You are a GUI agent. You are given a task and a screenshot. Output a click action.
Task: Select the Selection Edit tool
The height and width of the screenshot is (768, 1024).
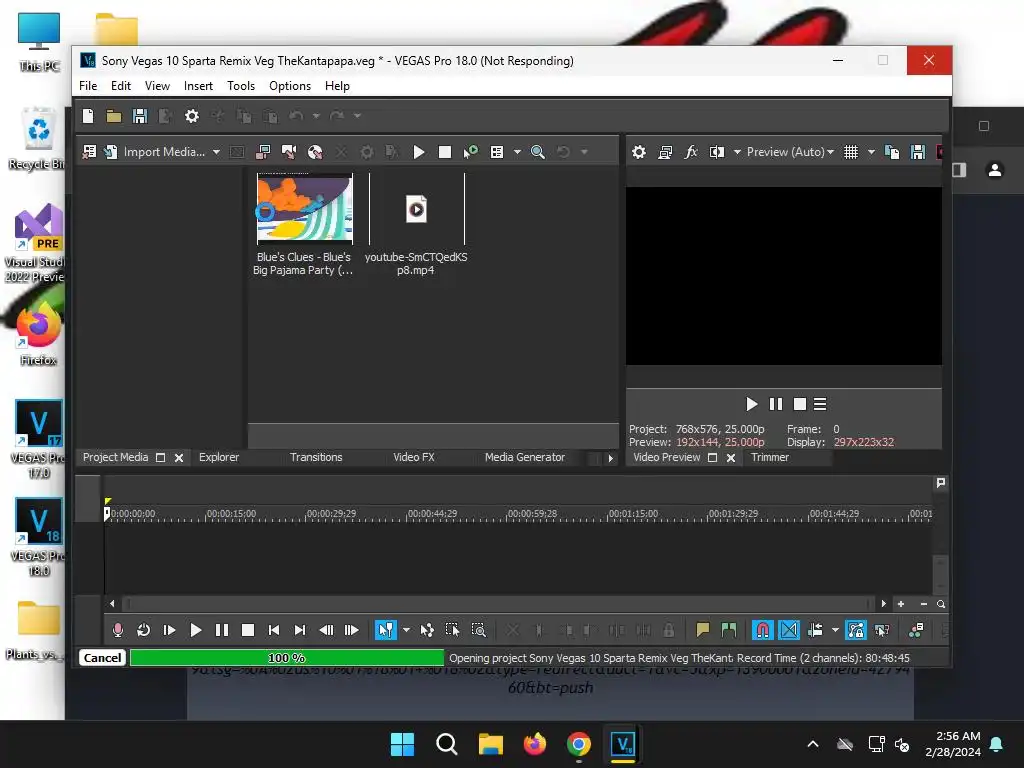point(452,630)
